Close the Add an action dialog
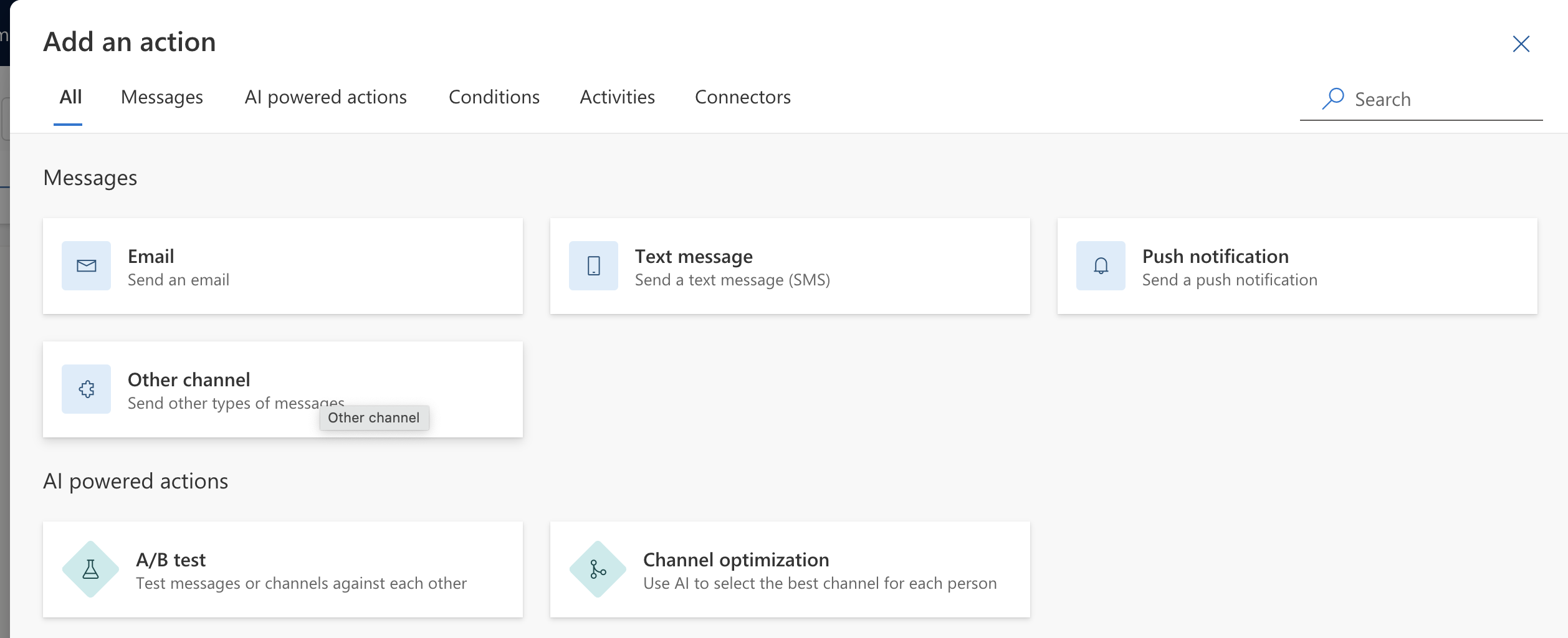 1521,44
